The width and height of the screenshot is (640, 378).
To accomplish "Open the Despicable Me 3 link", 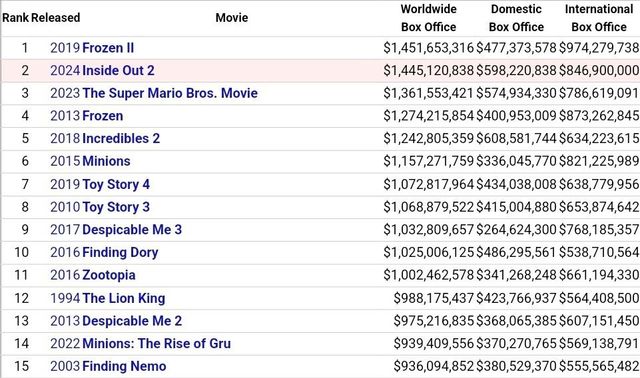I will click(132, 229).
